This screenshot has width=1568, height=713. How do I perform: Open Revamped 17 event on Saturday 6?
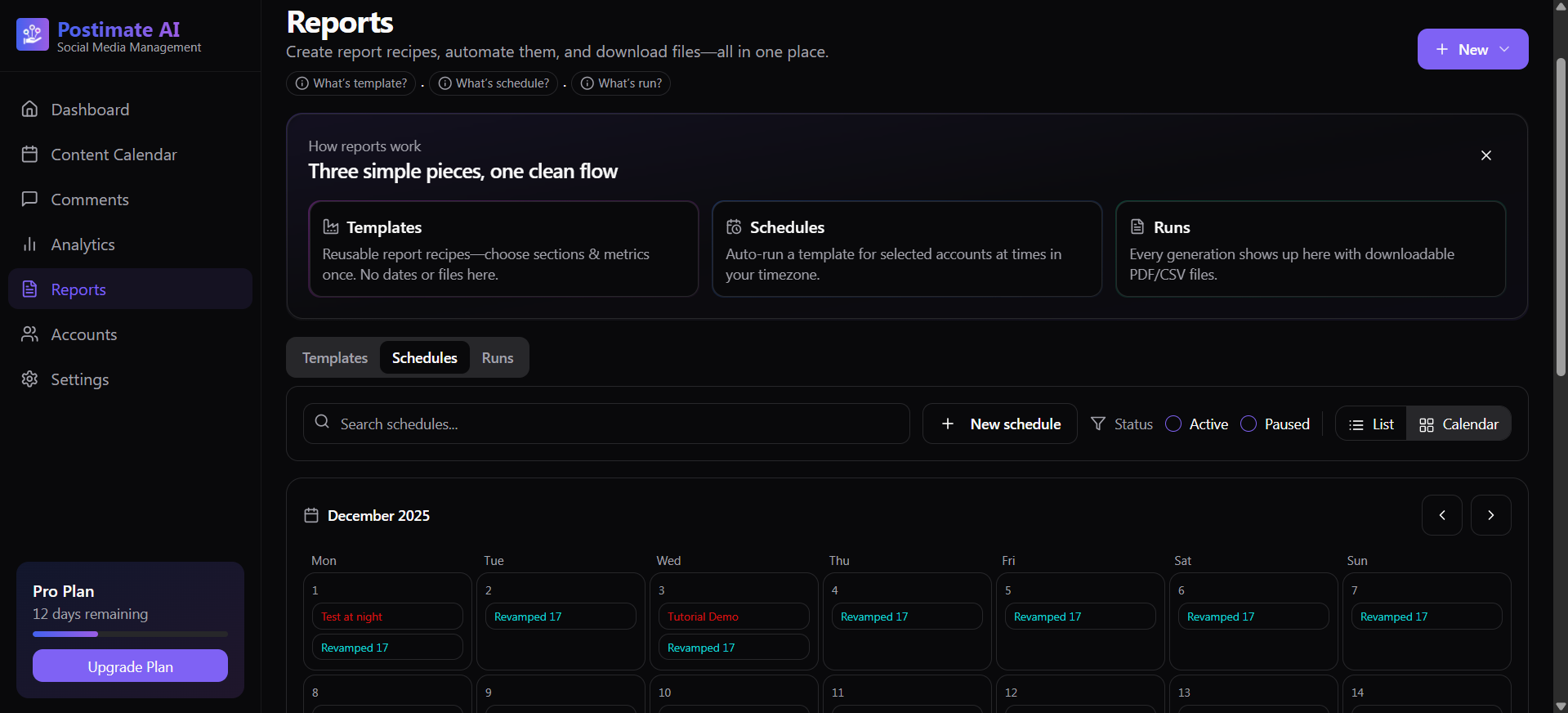1253,617
